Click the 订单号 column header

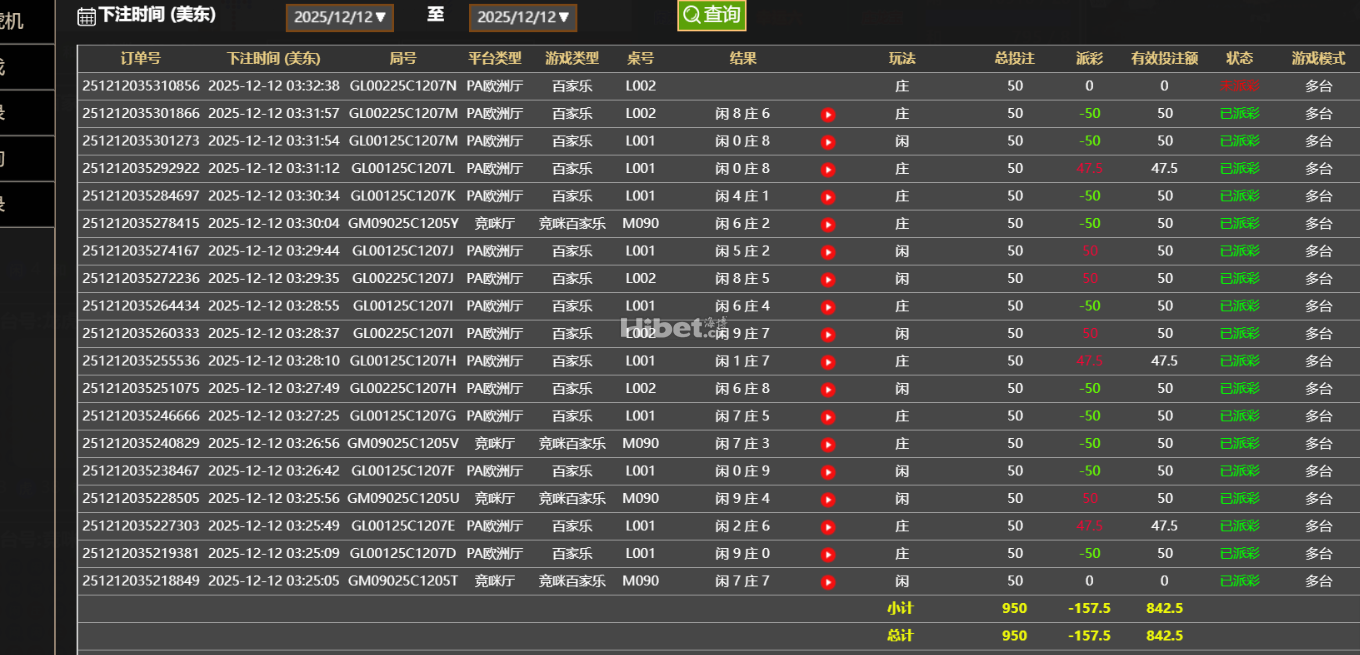click(x=140, y=59)
